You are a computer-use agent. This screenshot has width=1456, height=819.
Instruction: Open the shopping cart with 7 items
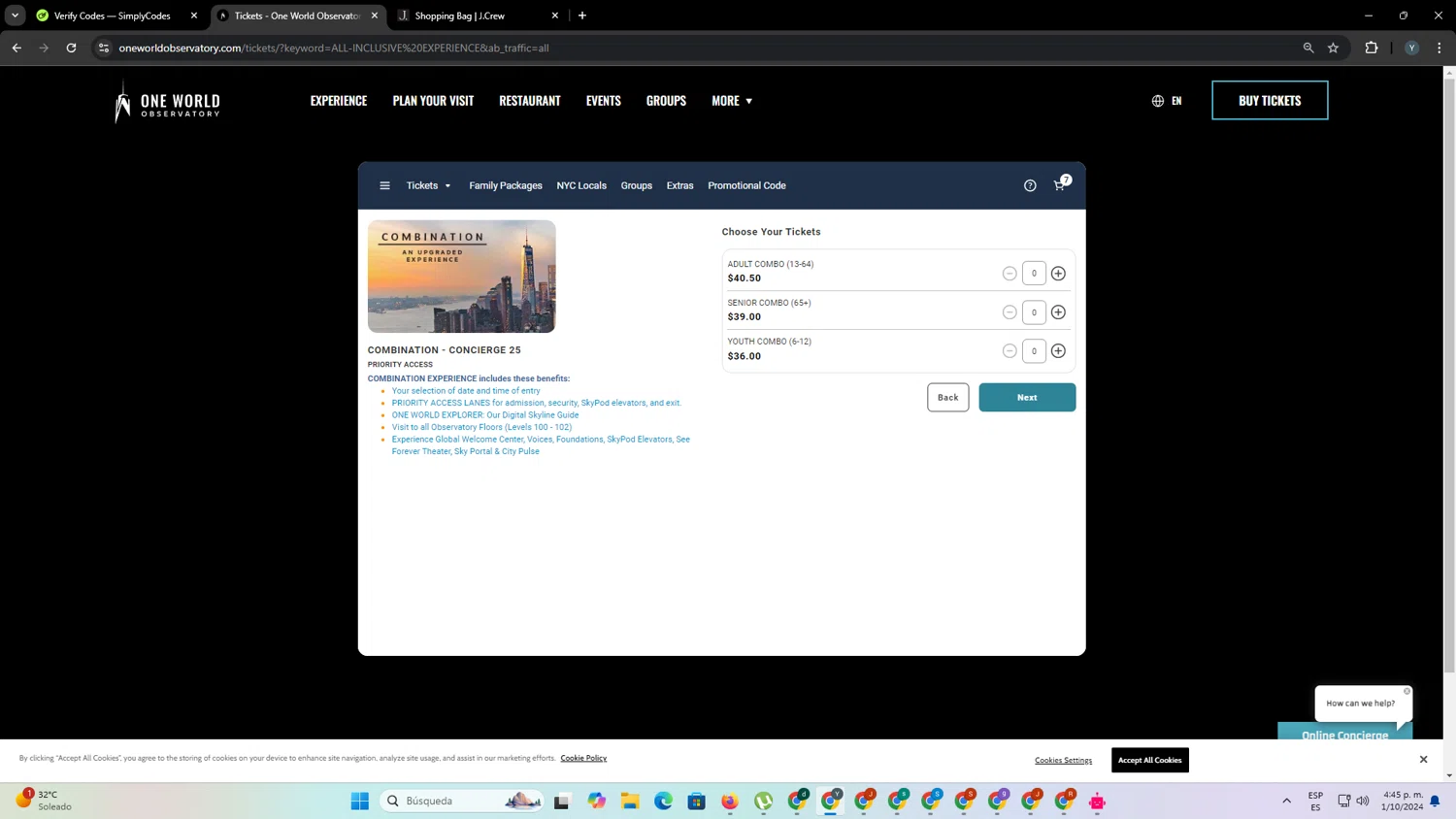point(1061,184)
